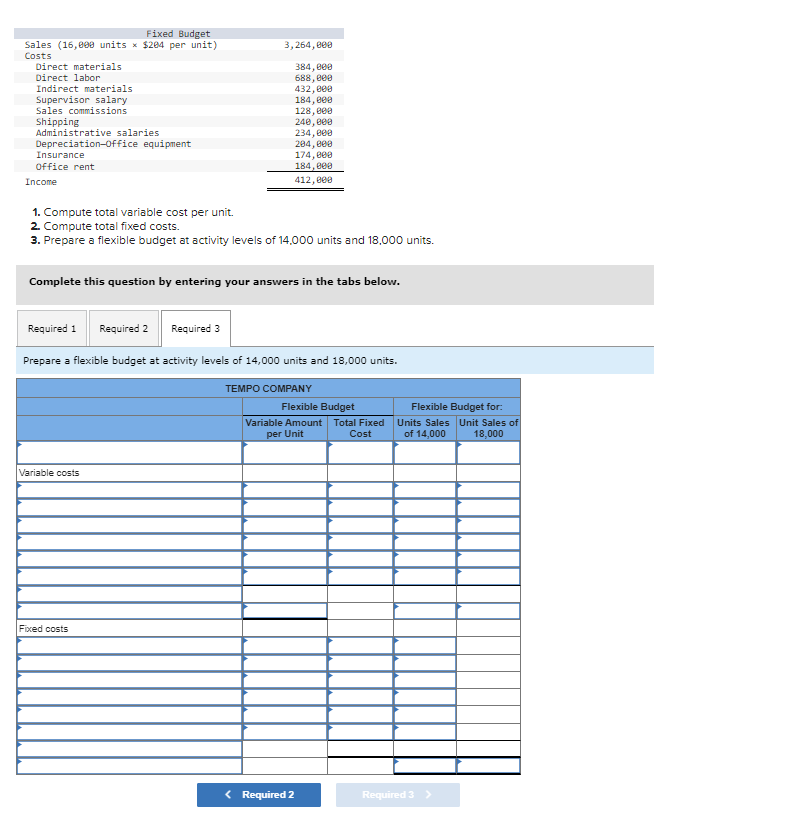Click Total Fixed Cost cell in first row under Fixed costs
Image resolution: width=804 pixels, height=821 pixels.
[360, 646]
